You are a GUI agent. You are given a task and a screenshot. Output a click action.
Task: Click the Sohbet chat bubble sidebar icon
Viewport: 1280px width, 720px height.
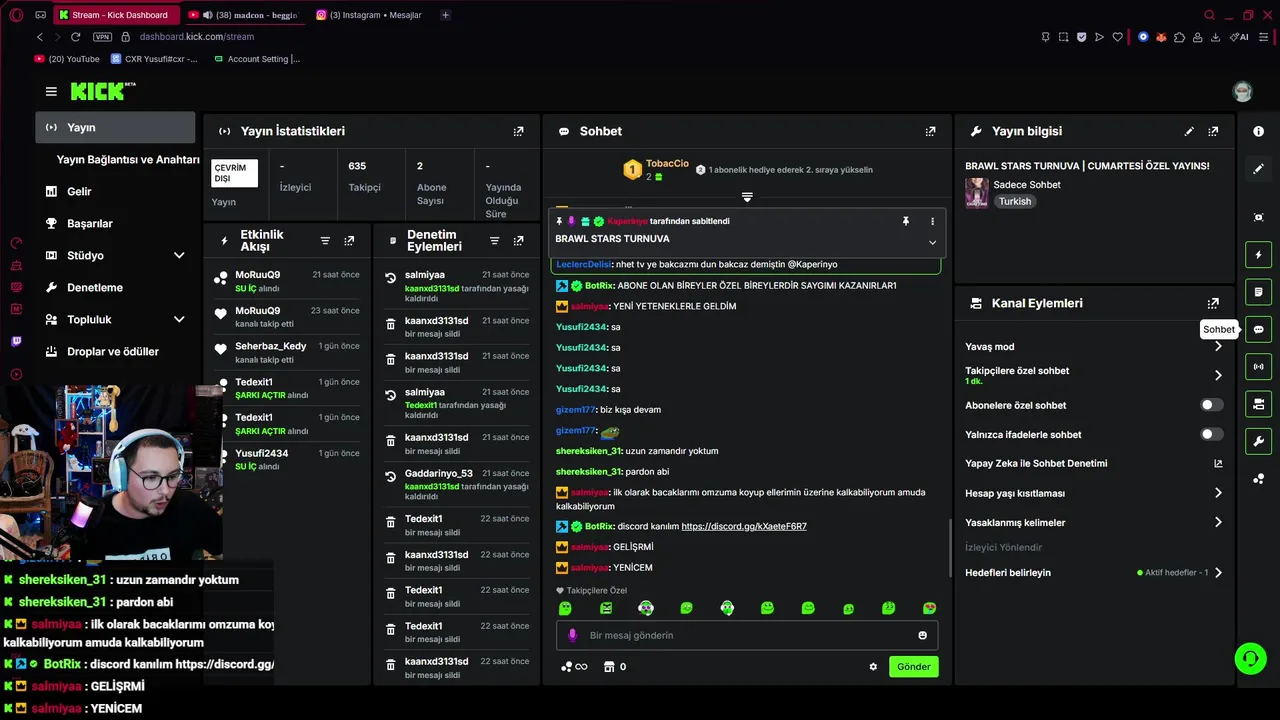pos(1258,330)
